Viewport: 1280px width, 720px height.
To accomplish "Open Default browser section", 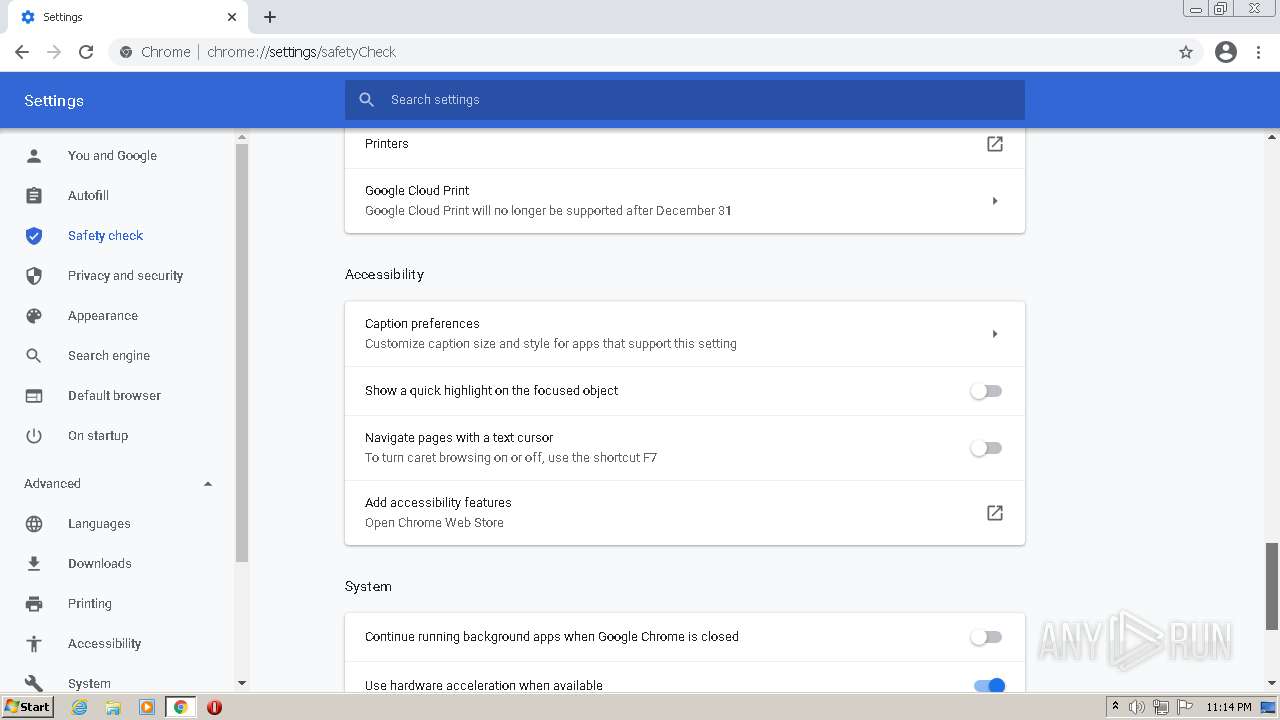I will (114, 396).
